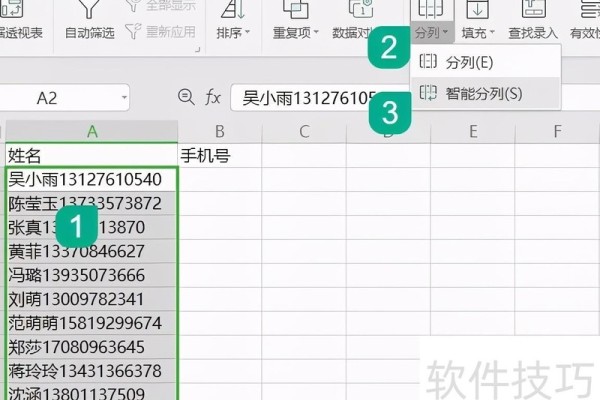Click the lookup entry icon
The width and height of the screenshot is (600, 400).
pos(533,8)
